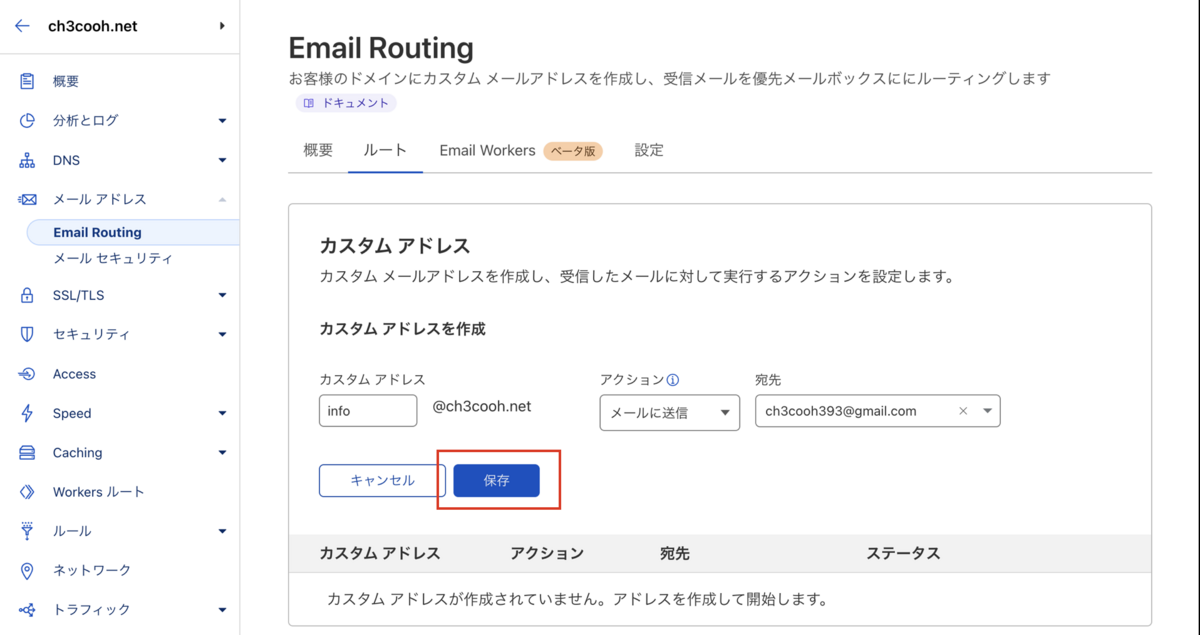
Task: Expand the 分析とログ sidebar section
Action: tap(222, 121)
